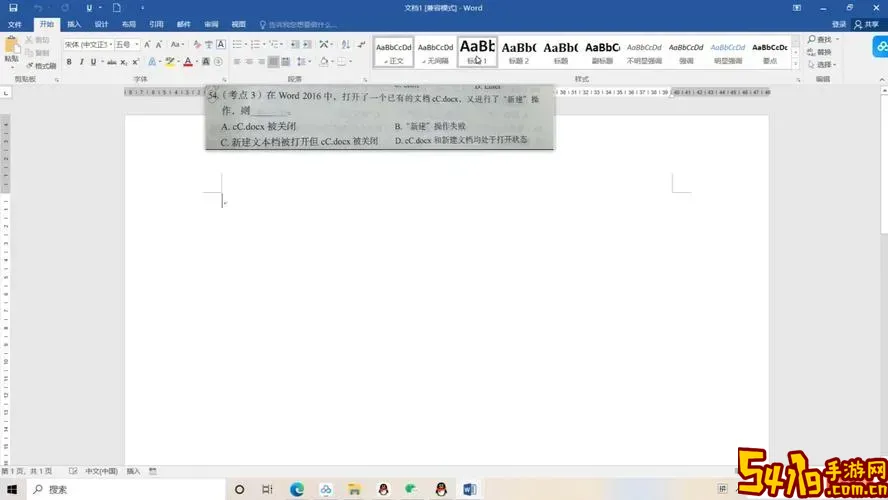Toggle Italic formatting
Viewport: 888px width, 500px height.
pyautogui.click(x=82, y=62)
